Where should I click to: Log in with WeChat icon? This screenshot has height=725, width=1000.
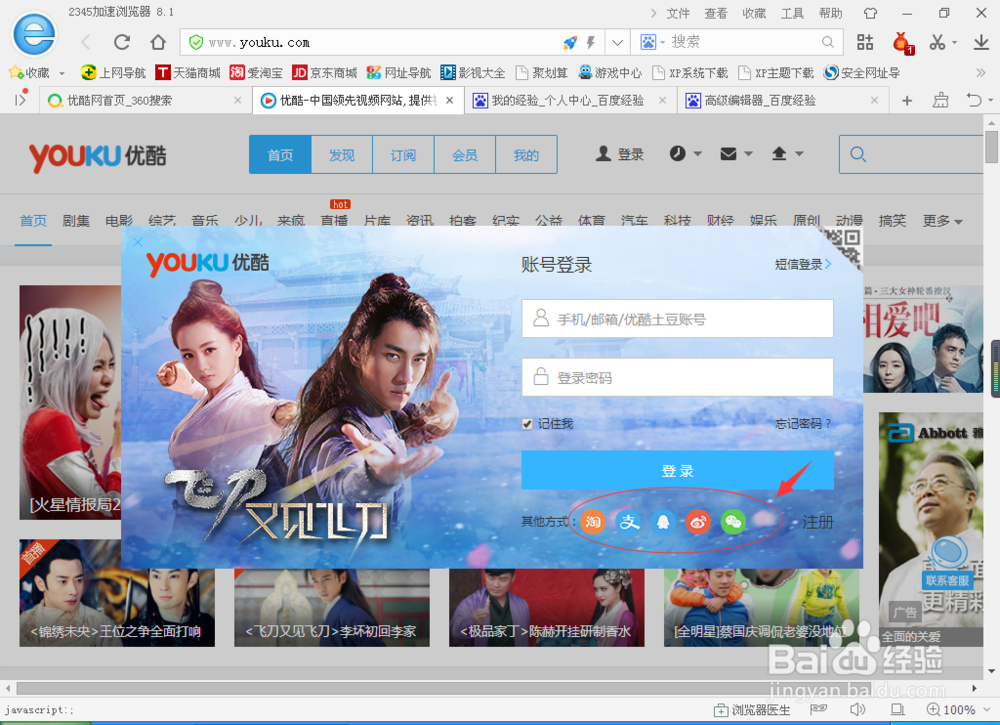click(733, 522)
